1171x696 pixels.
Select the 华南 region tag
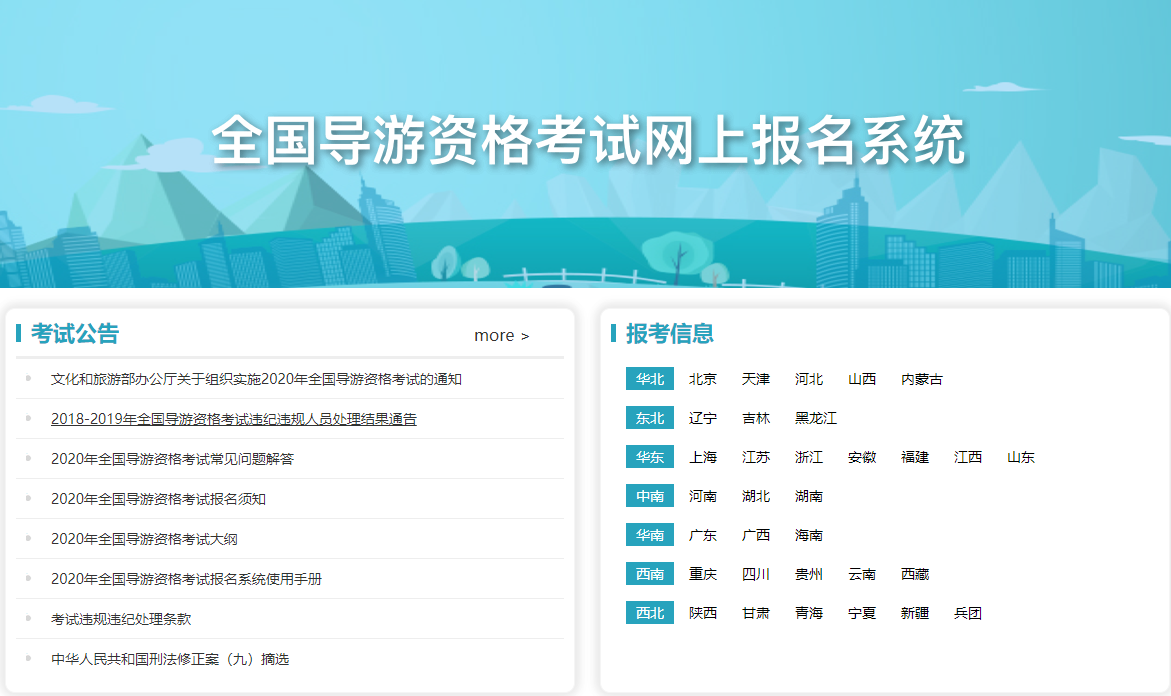coord(650,535)
